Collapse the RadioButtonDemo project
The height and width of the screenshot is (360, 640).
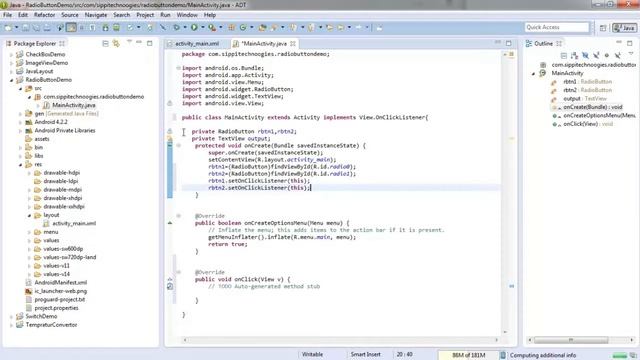11,80
